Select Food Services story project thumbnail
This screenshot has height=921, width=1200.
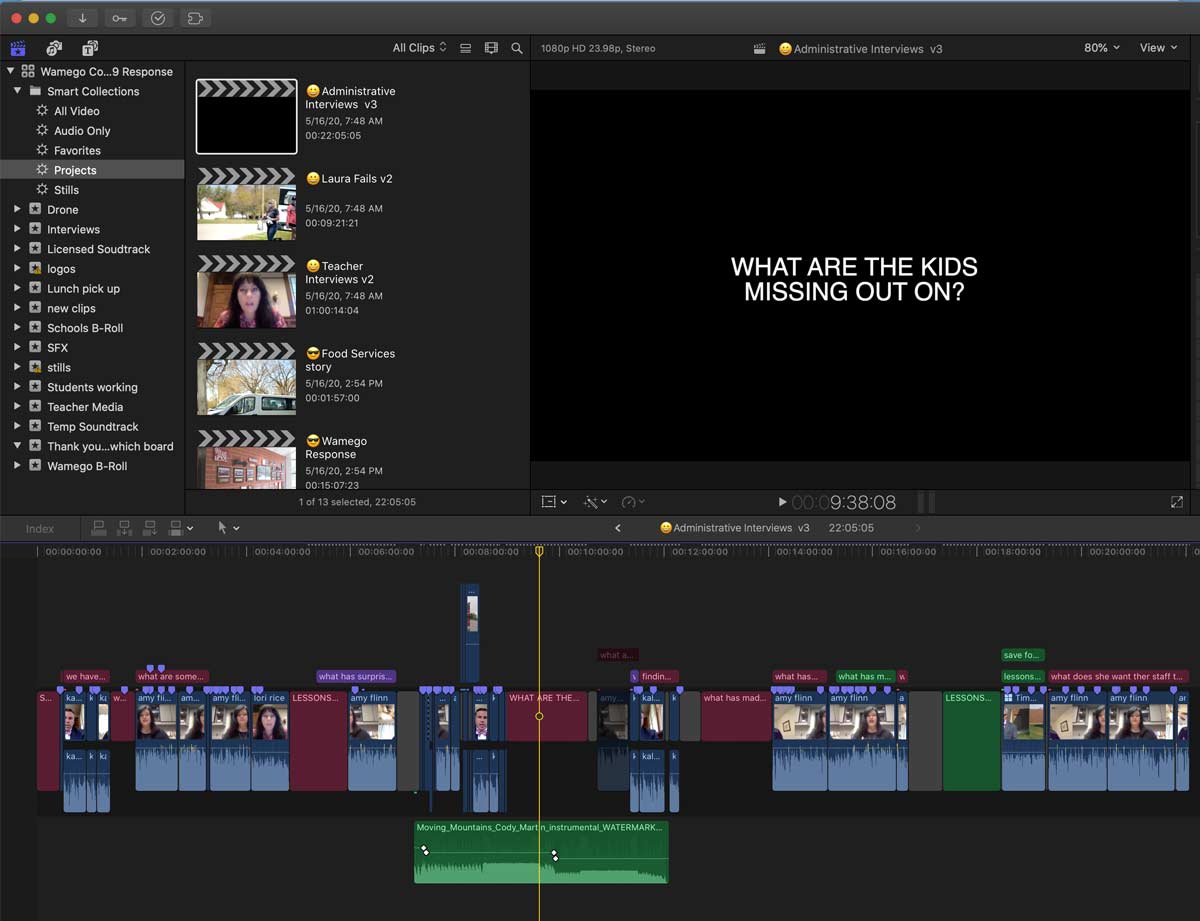246,379
